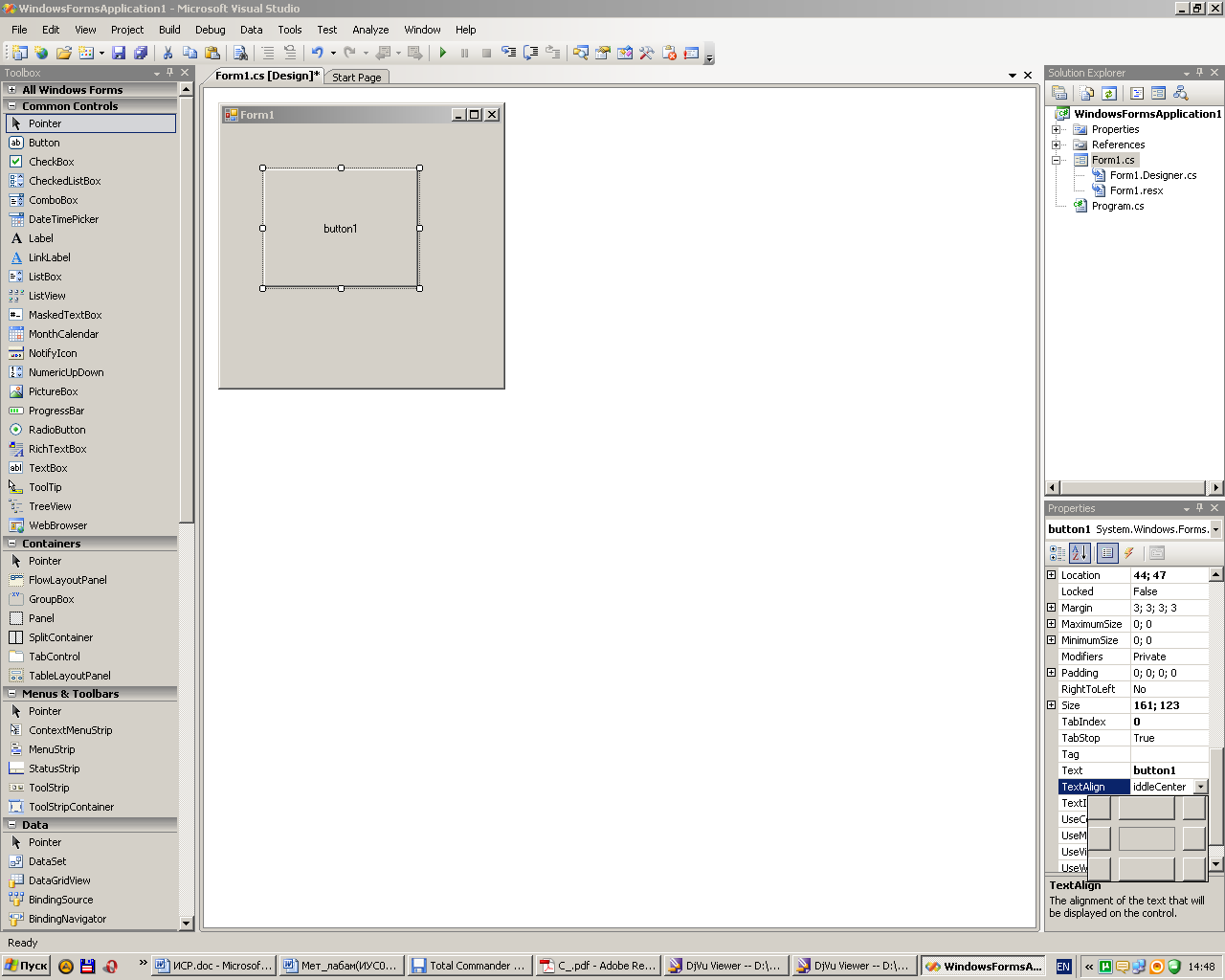Toggle auto-hide pin on Properties panel
Screen dimensions: 1225x980
1200,508
